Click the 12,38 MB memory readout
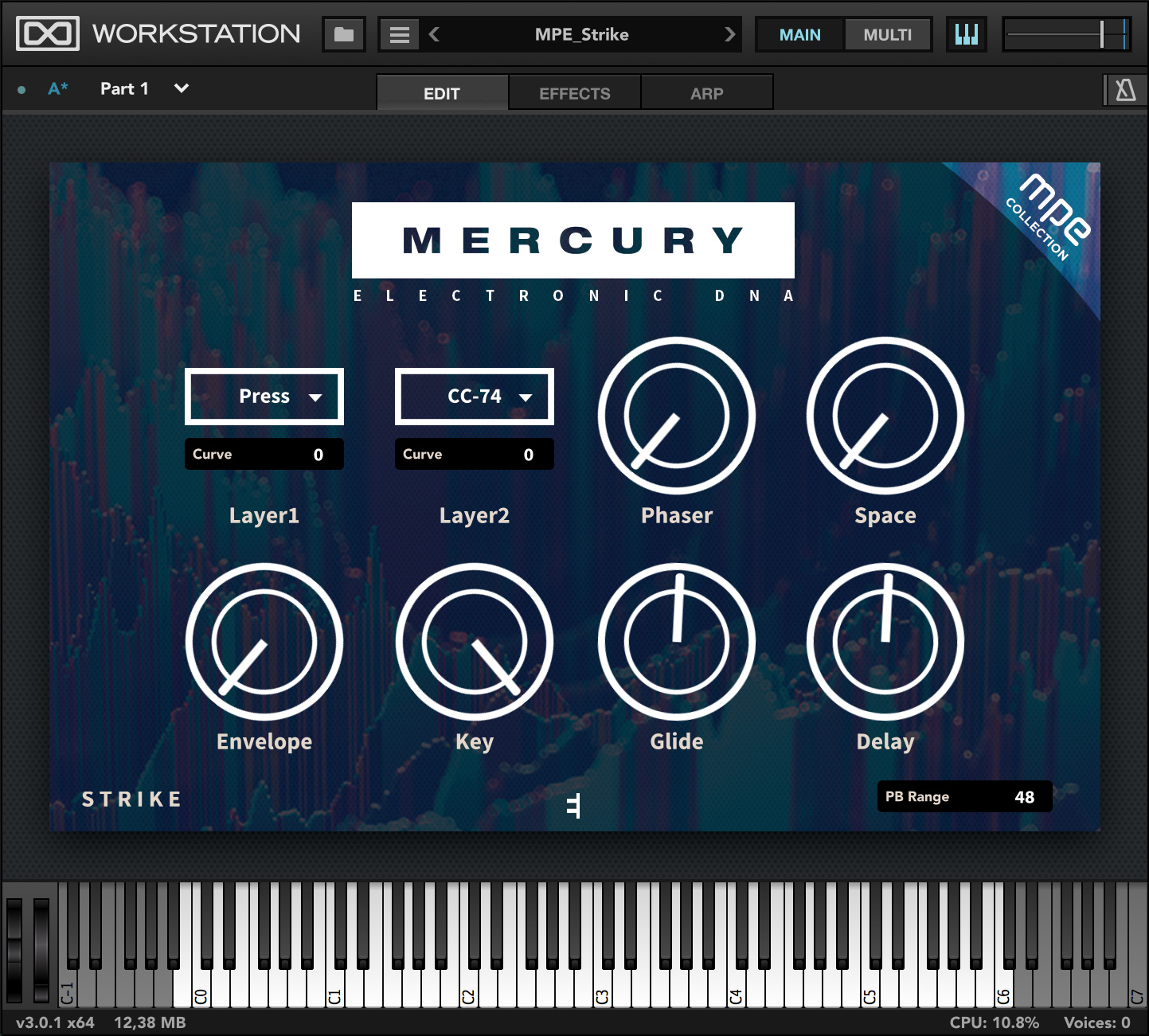 tap(150, 1022)
